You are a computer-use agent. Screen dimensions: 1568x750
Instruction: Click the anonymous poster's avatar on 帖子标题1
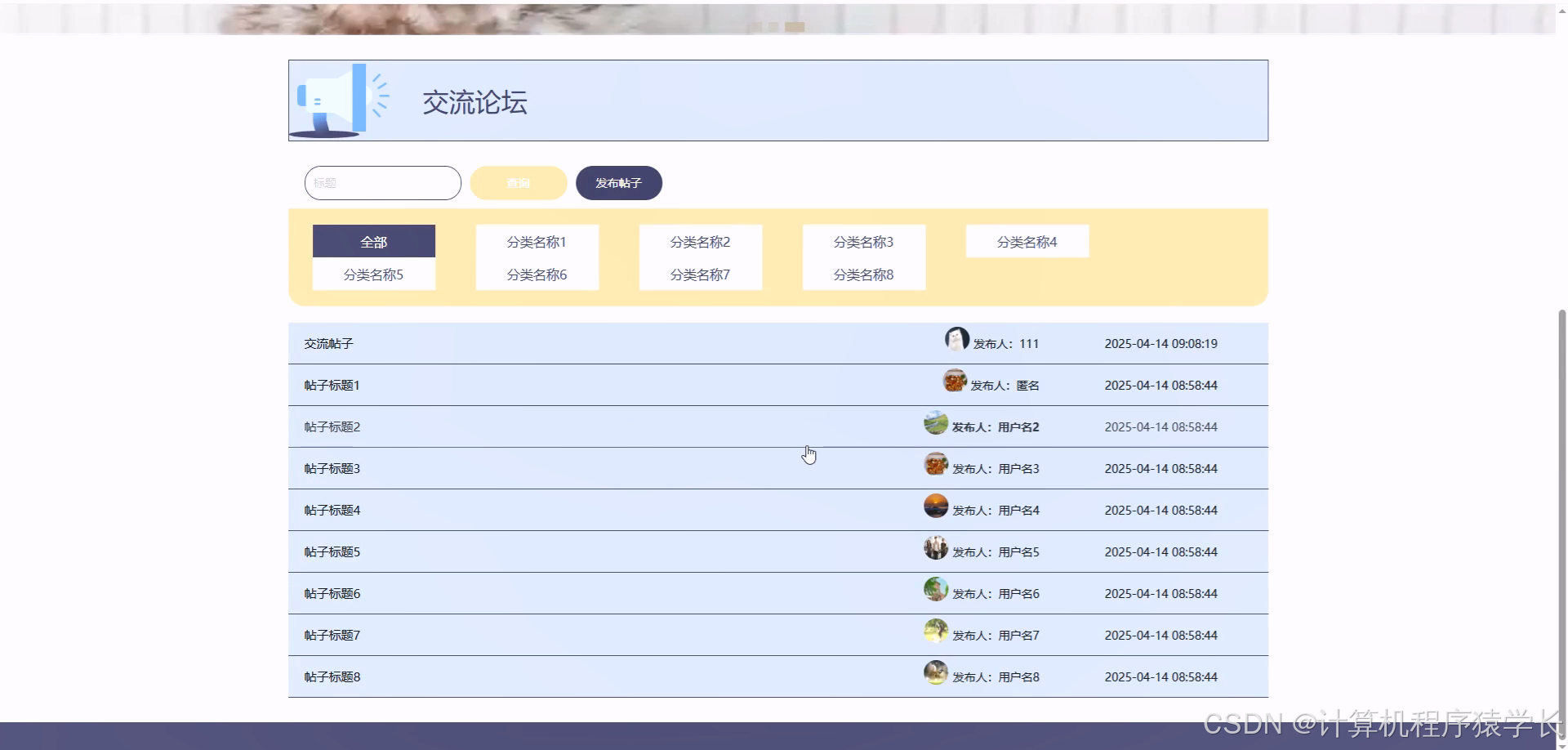[x=955, y=380]
